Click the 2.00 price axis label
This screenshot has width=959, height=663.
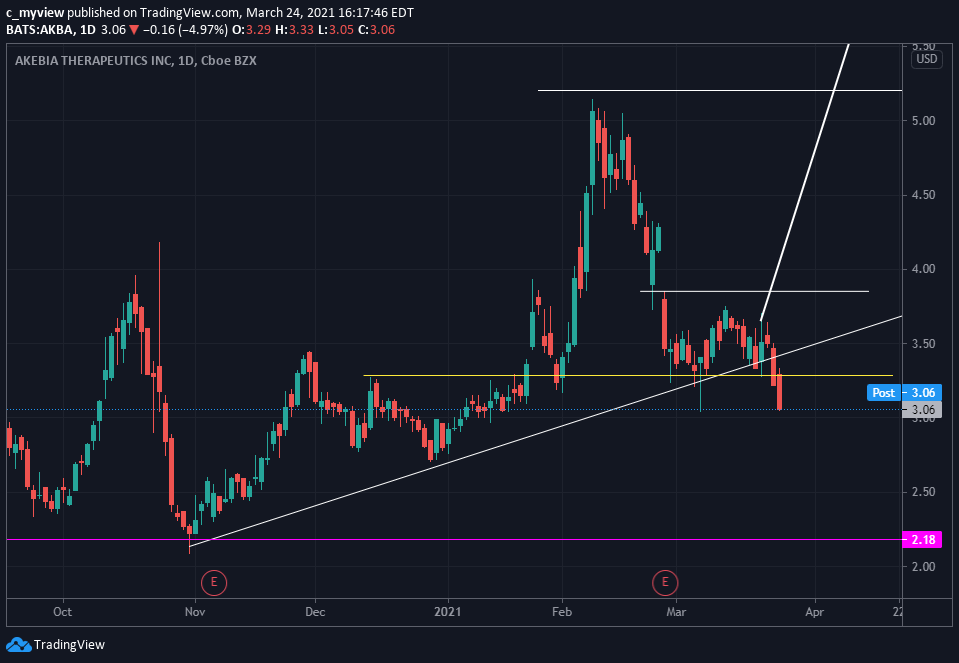923,566
